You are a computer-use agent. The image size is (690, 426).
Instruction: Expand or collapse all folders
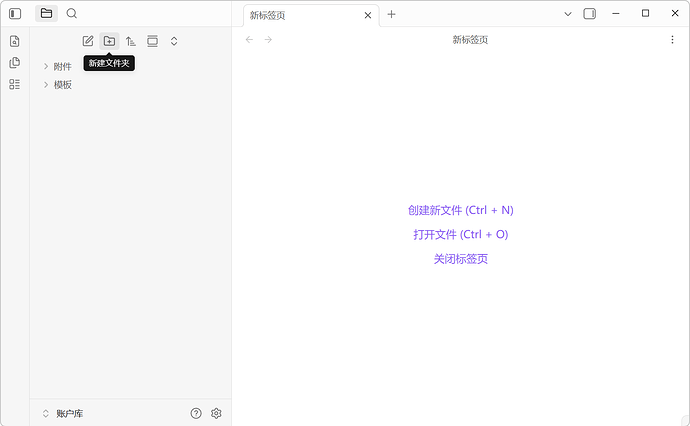coord(174,41)
